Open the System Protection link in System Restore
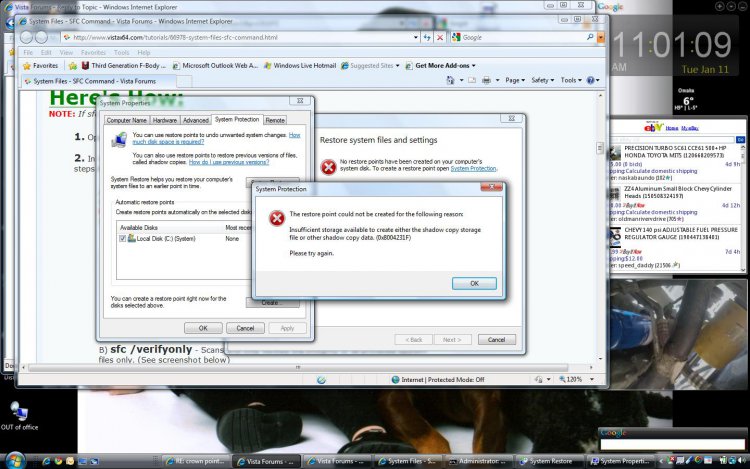Image resolution: width=750 pixels, height=469 pixels. pos(474,168)
